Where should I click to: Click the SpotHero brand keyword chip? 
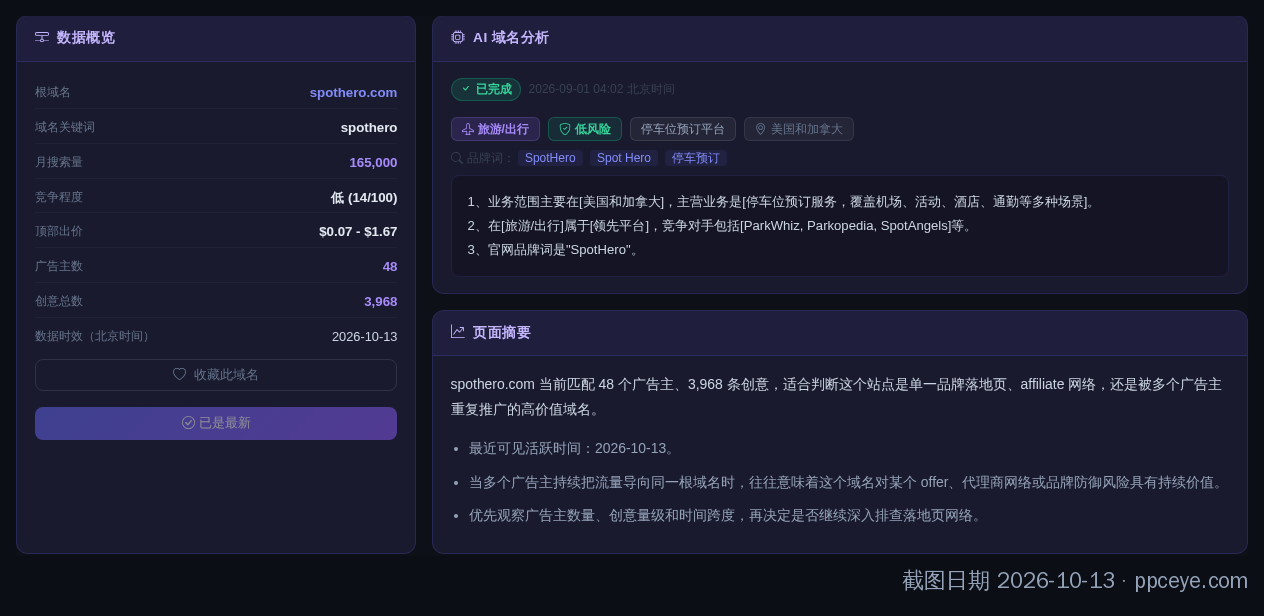pos(550,158)
